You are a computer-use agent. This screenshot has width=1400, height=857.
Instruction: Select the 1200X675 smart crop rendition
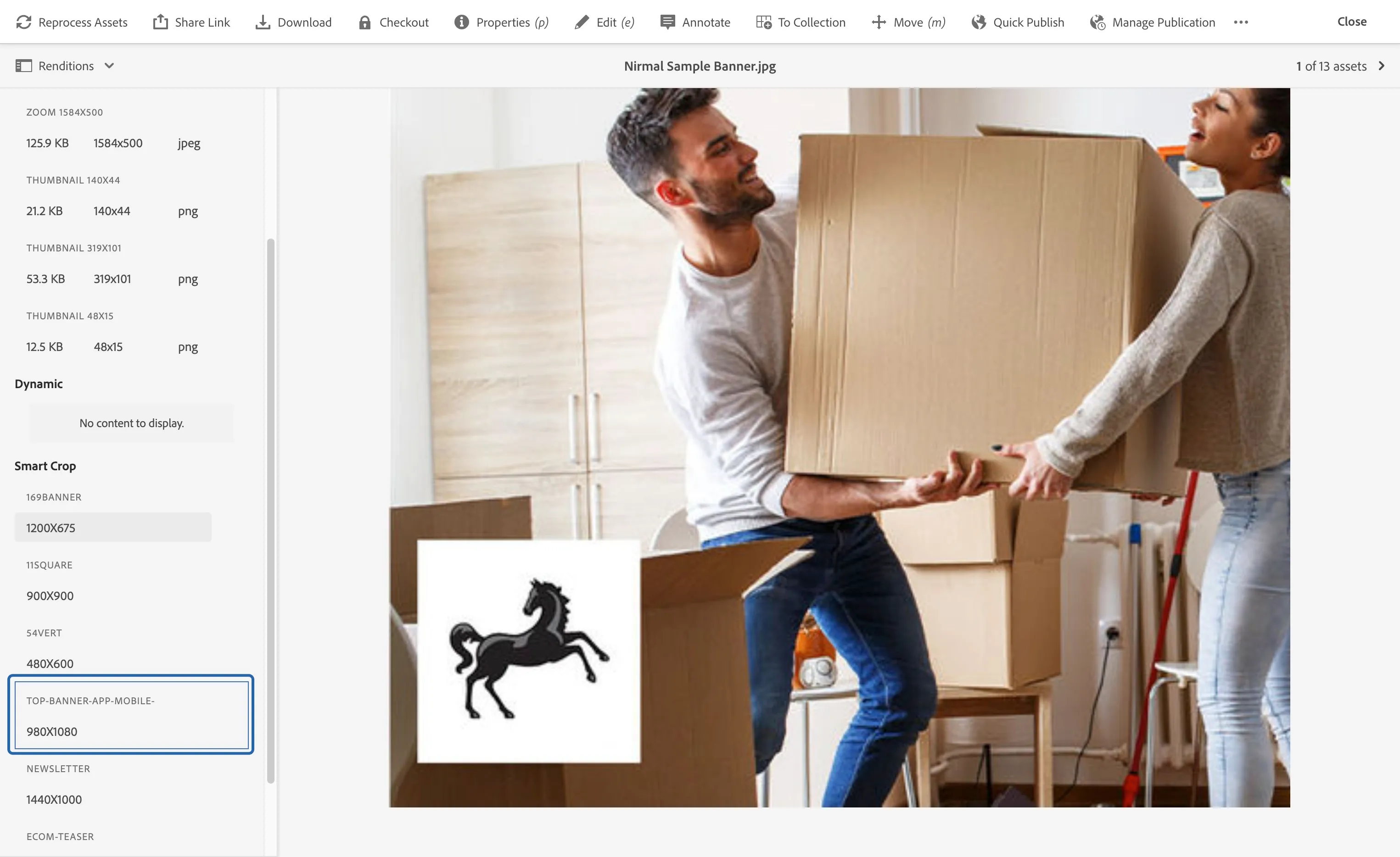point(113,528)
